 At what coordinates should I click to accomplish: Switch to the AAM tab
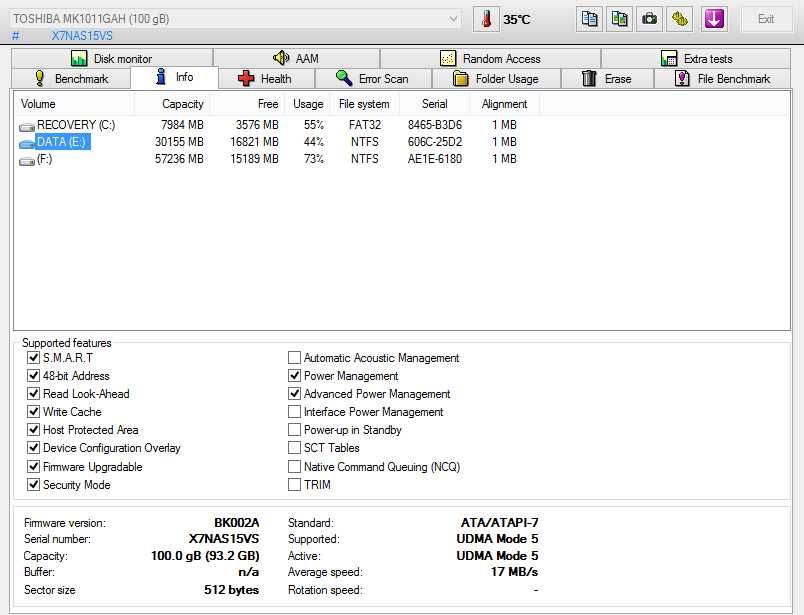pos(296,58)
